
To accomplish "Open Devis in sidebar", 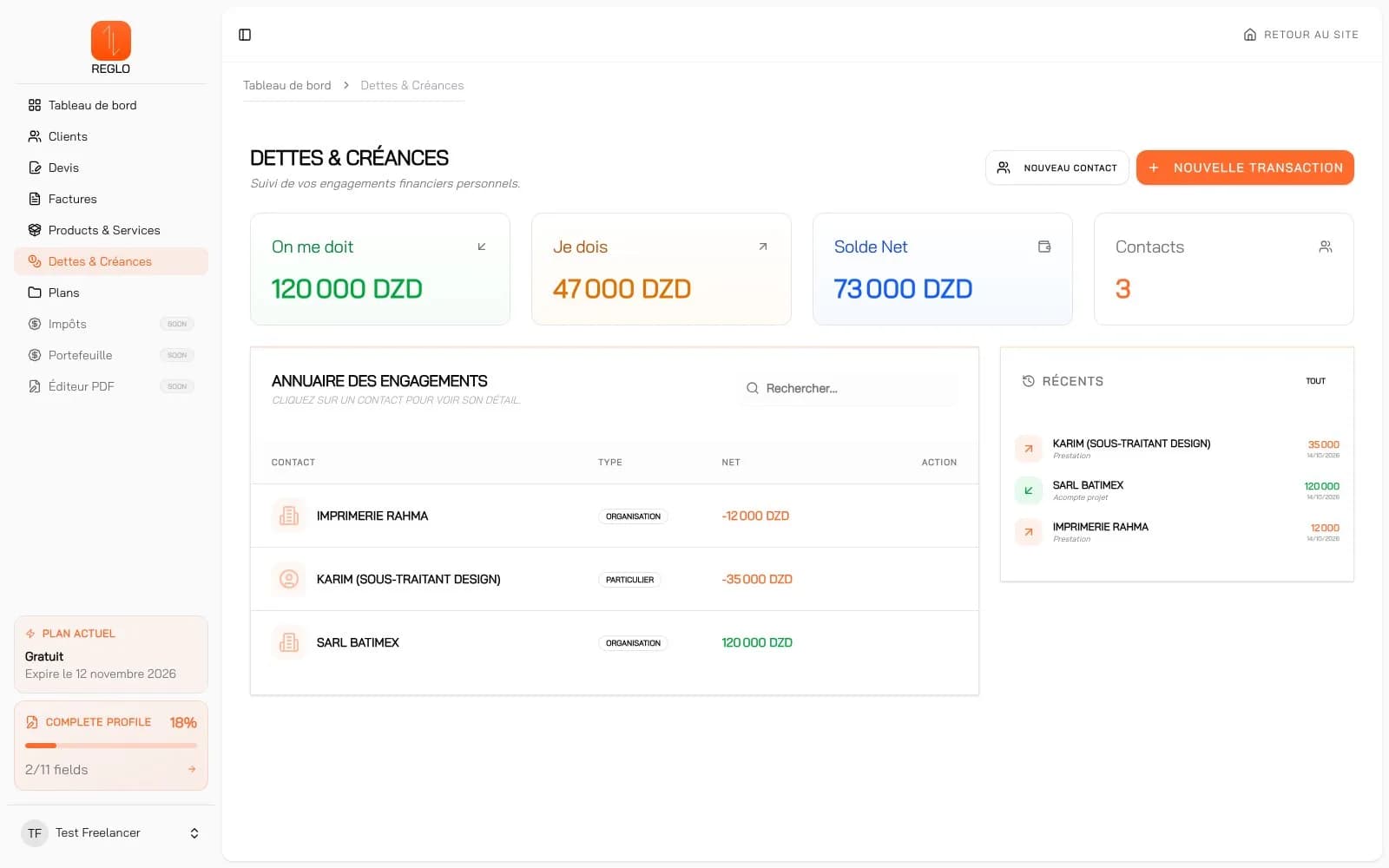I will [111, 168].
